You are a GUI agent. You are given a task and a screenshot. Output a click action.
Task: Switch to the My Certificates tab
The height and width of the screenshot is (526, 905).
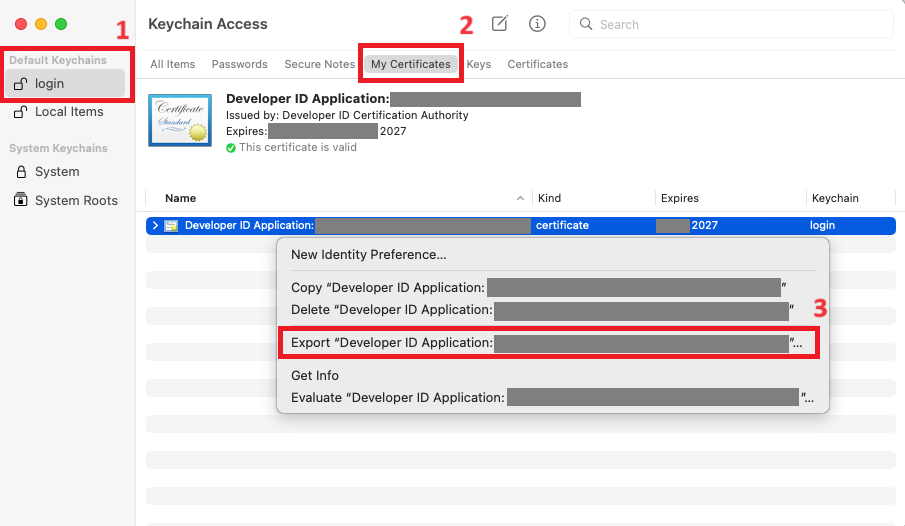[x=410, y=64]
